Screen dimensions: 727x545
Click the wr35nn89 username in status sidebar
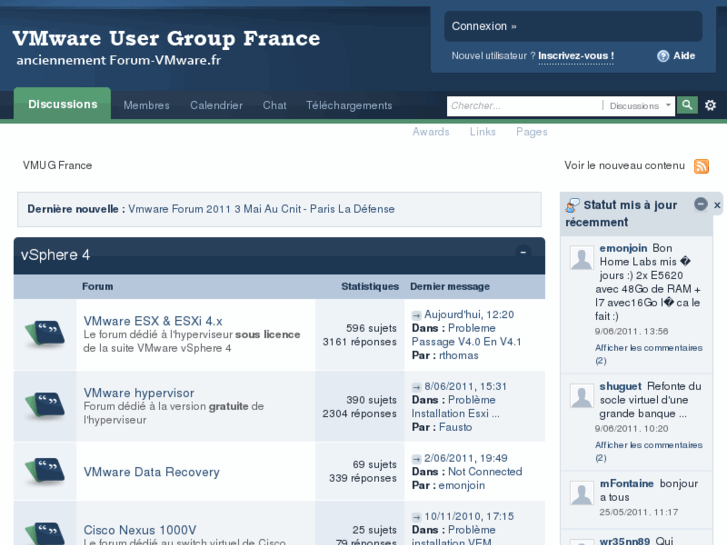[x=625, y=541]
